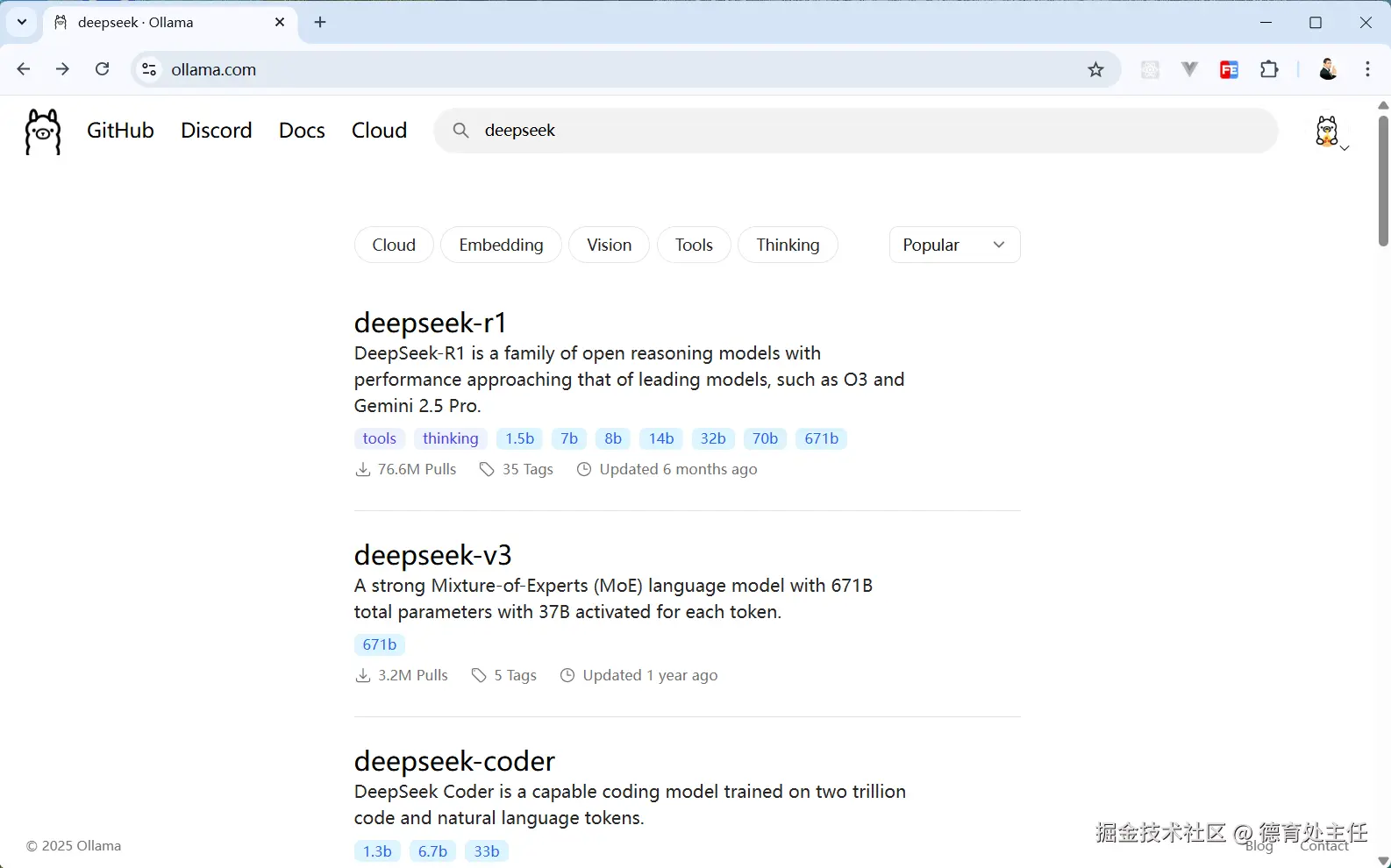
Task: Select the 8b size tag
Action: (613, 438)
